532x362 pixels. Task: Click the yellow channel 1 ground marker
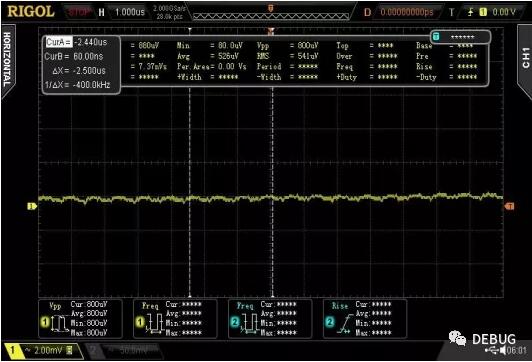[x=32, y=206]
